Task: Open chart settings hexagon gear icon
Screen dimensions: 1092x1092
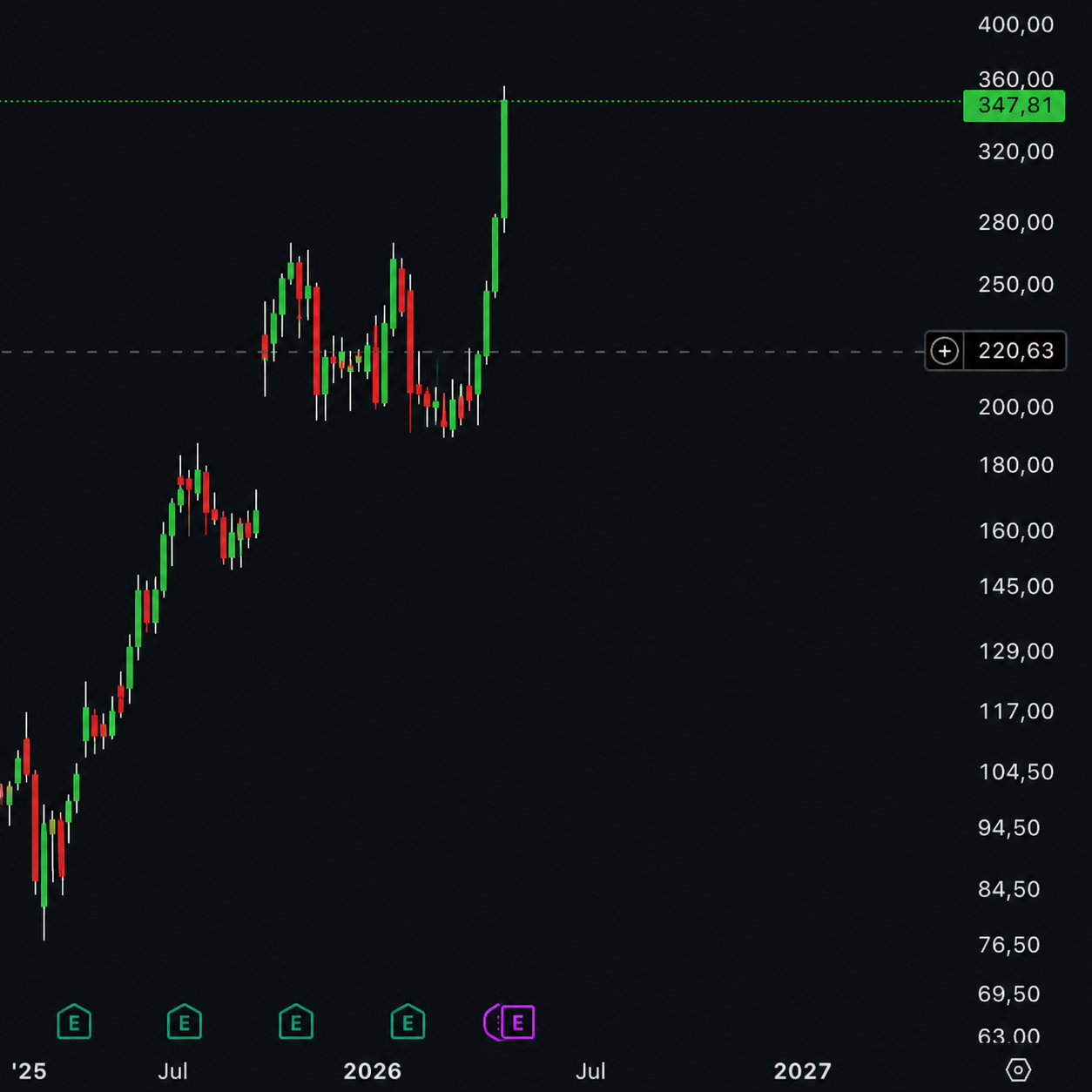Action: [x=1018, y=1069]
